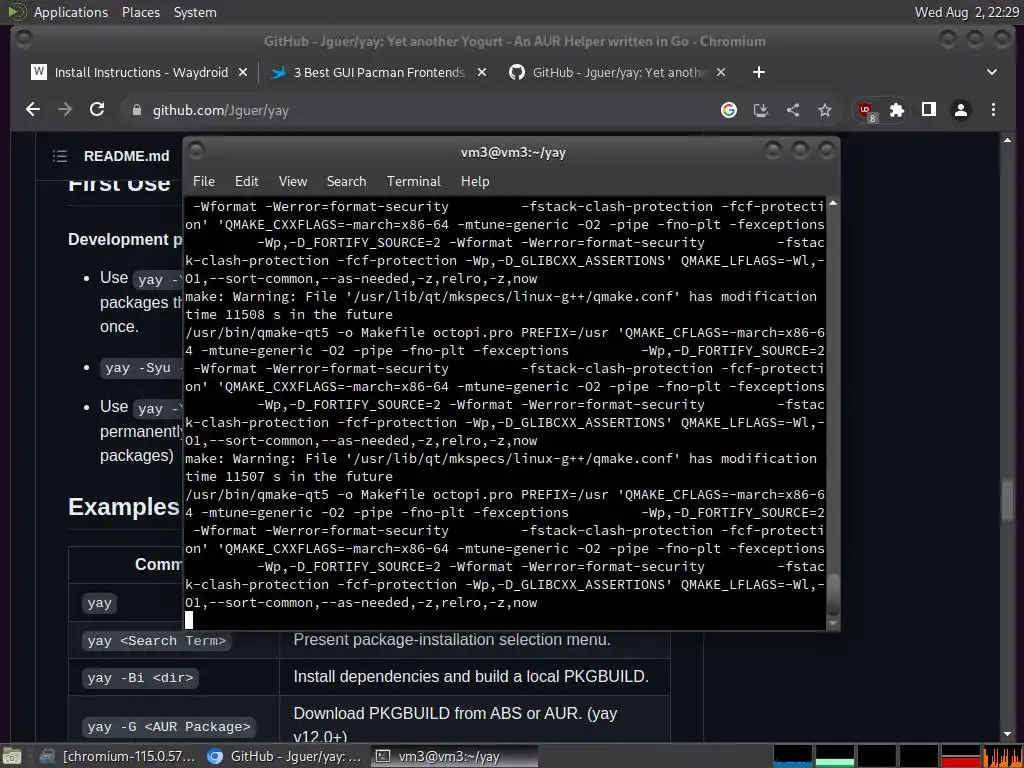
Task: Close the Install Instructions - Waydroid tab
Action: [243, 72]
